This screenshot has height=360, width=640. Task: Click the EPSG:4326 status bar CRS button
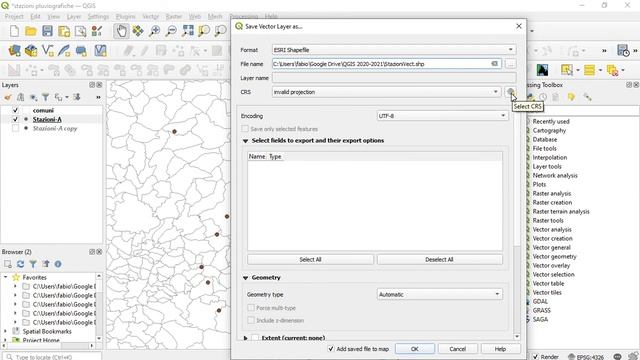pos(586,357)
